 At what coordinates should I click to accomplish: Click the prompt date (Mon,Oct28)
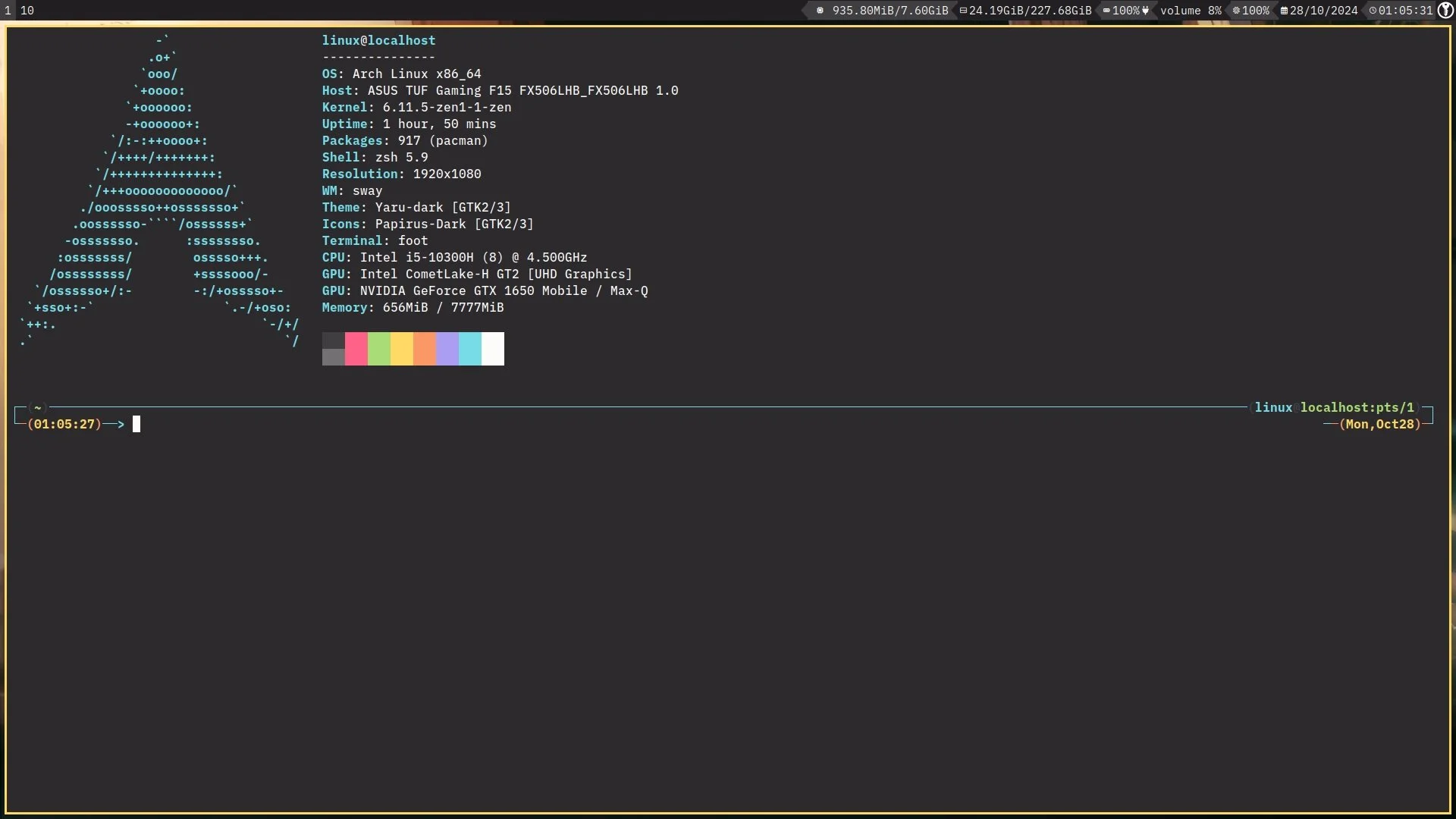(x=1380, y=424)
